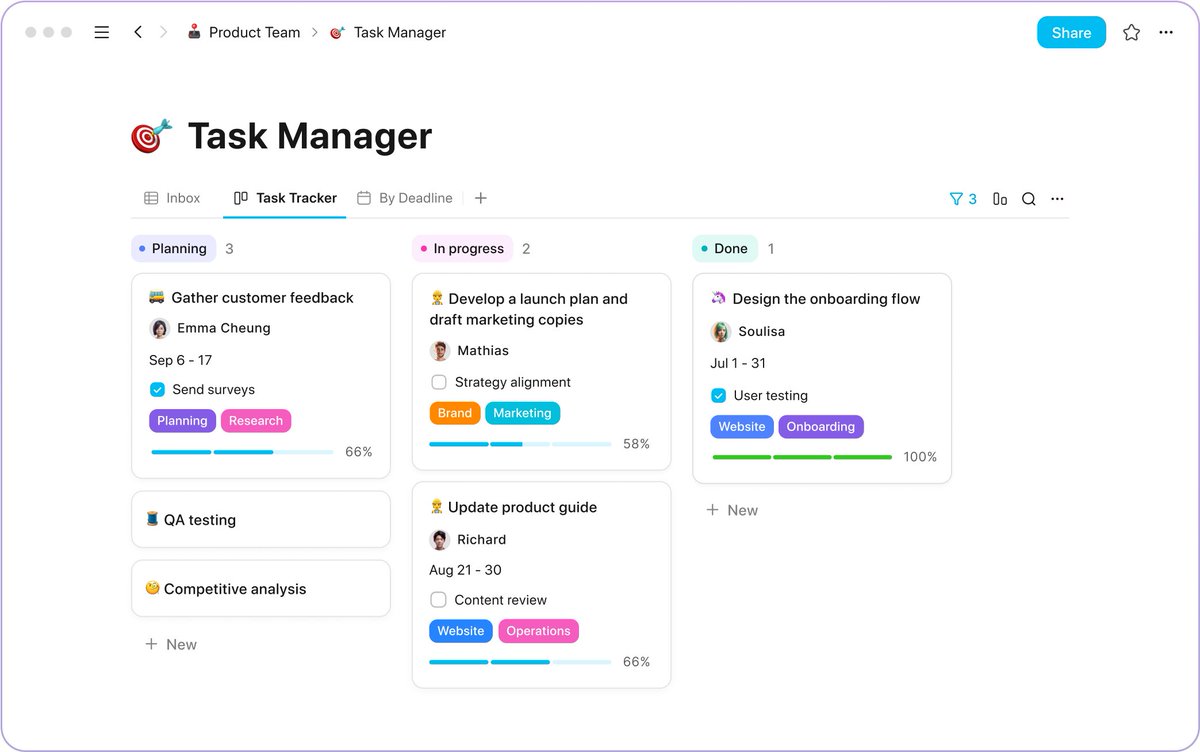Open the Inbox tab
Viewport: 1200px width, 752px height.
(171, 198)
